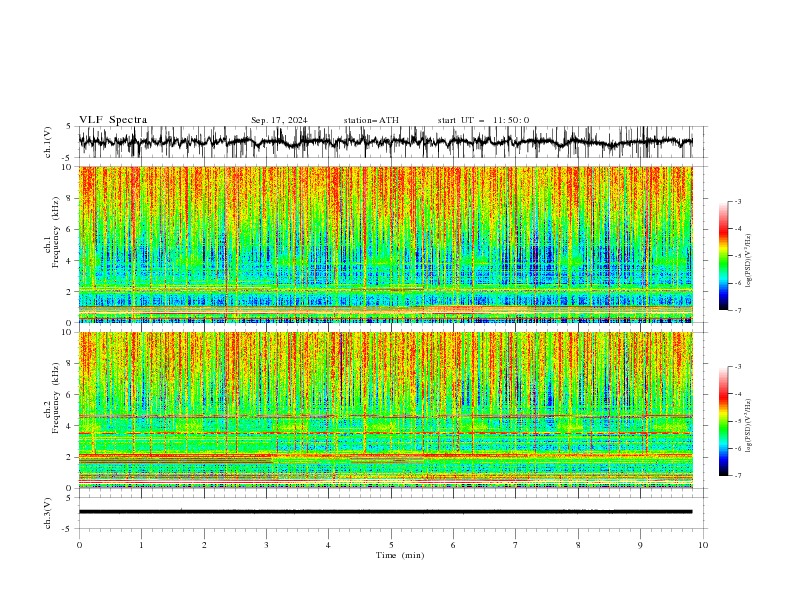Click the "8" kHz tick of ch.1 spectrogram
Screen dimensions: 792x612
[70, 198]
